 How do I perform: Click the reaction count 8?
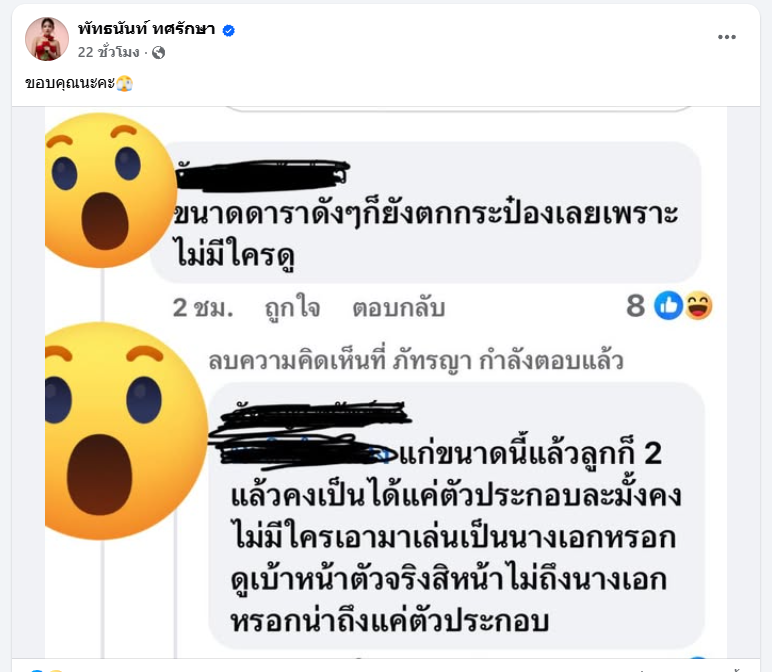click(x=636, y=306)
